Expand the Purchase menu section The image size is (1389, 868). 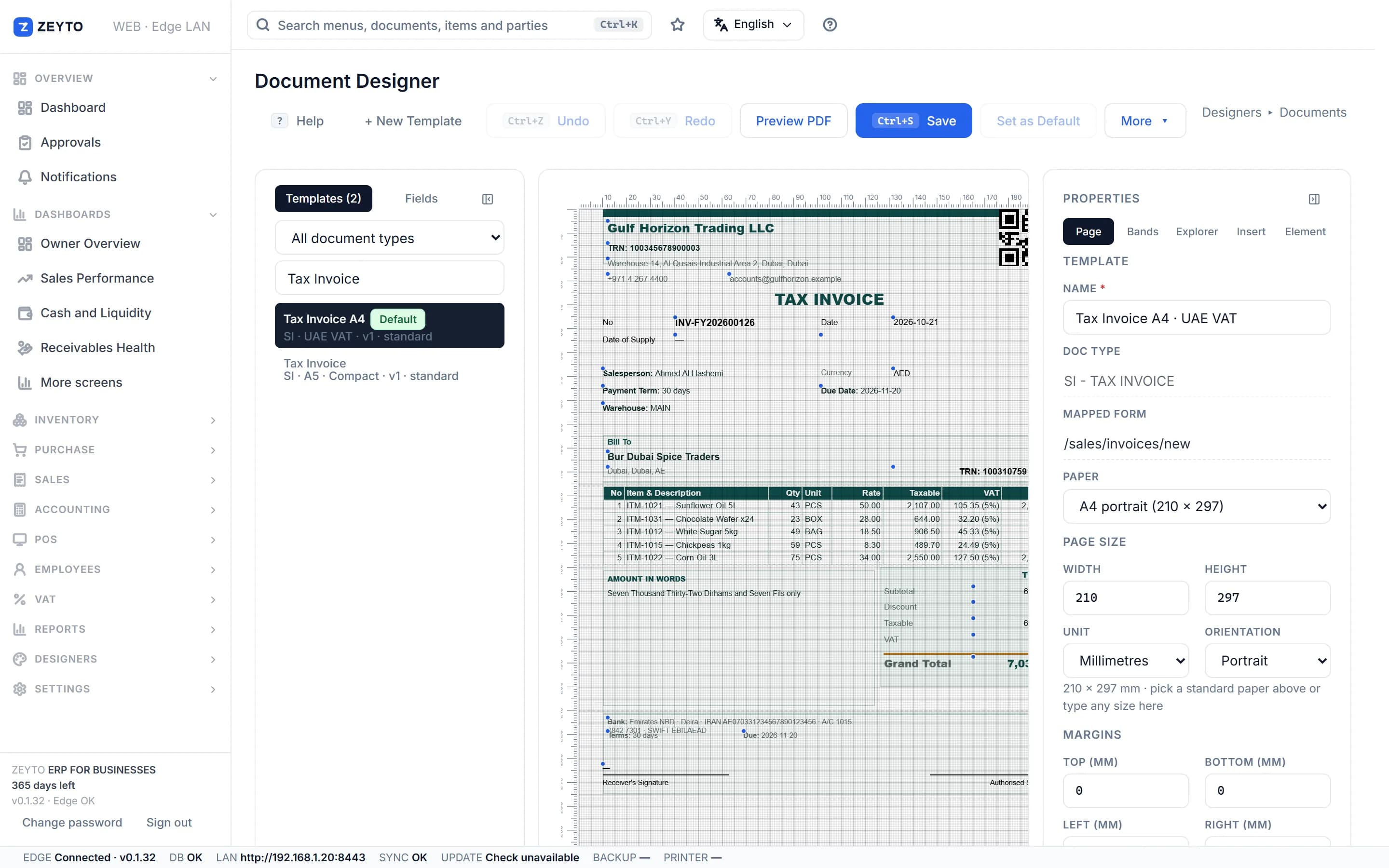coord(115,450)
